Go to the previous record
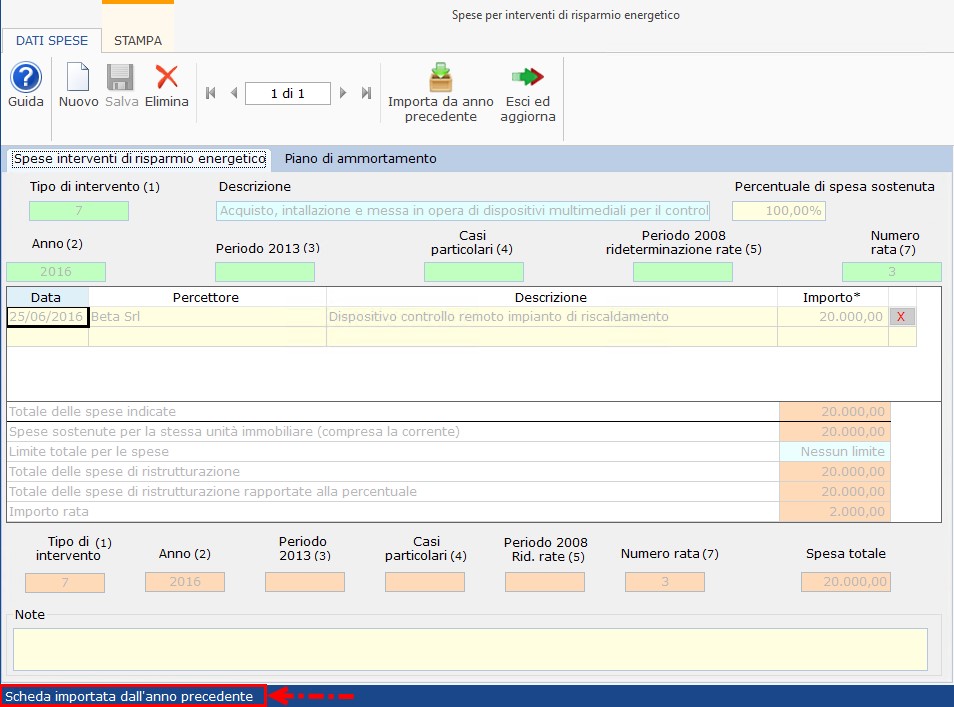The height and width of the screenshot is (707, 954). [x=234, y=93]
